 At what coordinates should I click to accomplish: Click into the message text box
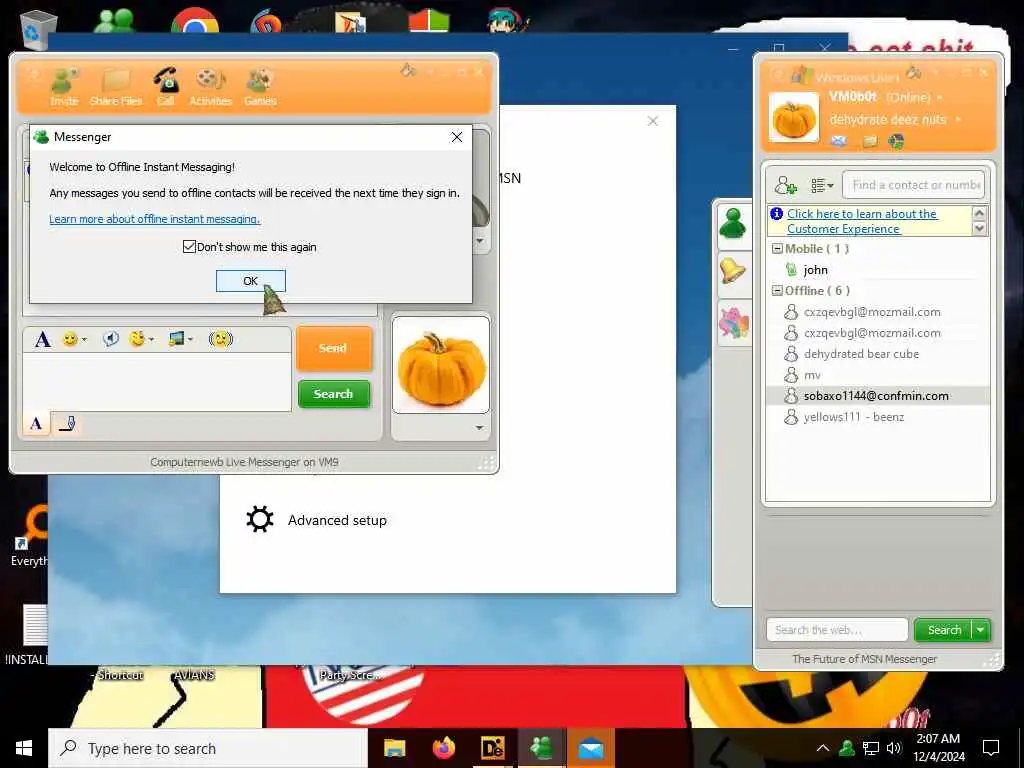point(157,382)
